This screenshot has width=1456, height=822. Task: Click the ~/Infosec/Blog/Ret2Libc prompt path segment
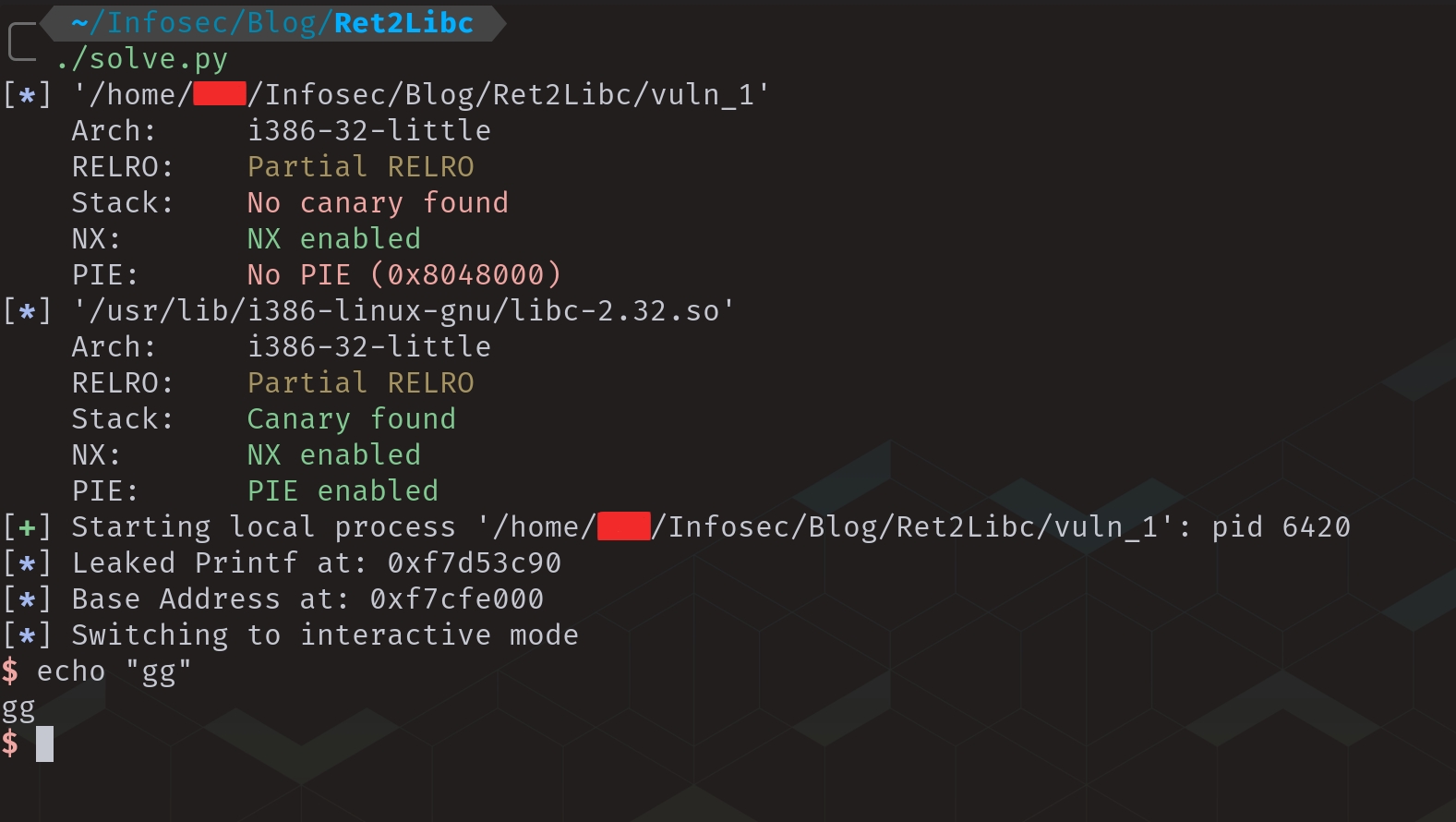coord(272,23)
